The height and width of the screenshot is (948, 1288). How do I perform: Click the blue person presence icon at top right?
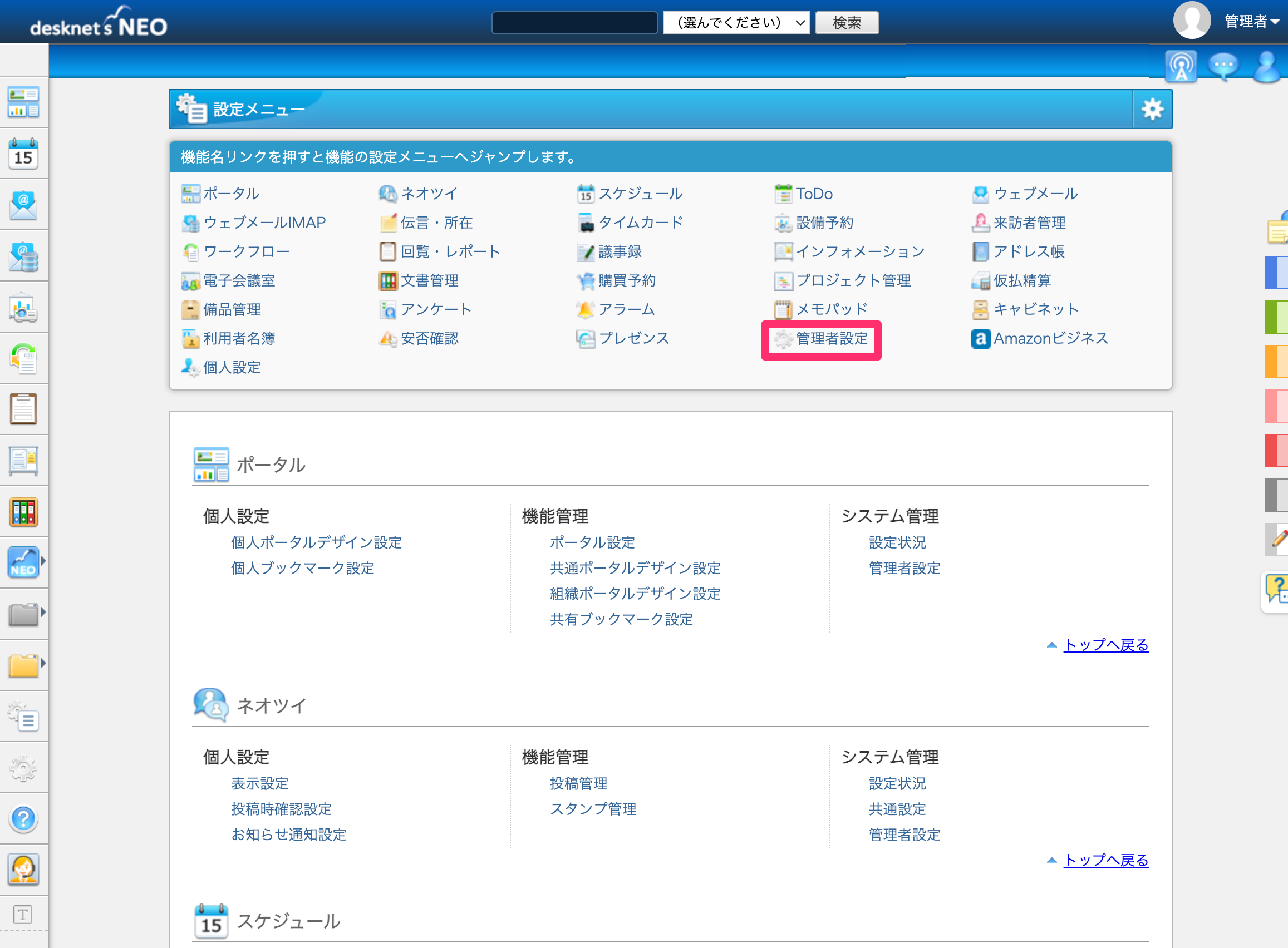pos(1269,67)
